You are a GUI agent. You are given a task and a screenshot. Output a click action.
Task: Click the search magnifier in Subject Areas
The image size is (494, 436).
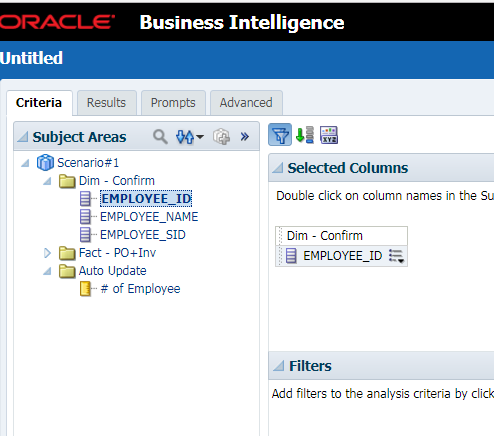coord(160,137)
